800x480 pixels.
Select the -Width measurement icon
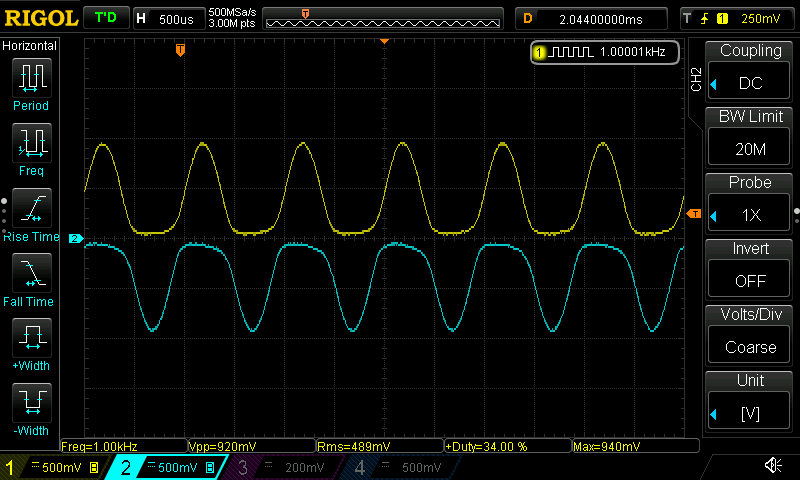pyautogui.click(x=32, y=402)
